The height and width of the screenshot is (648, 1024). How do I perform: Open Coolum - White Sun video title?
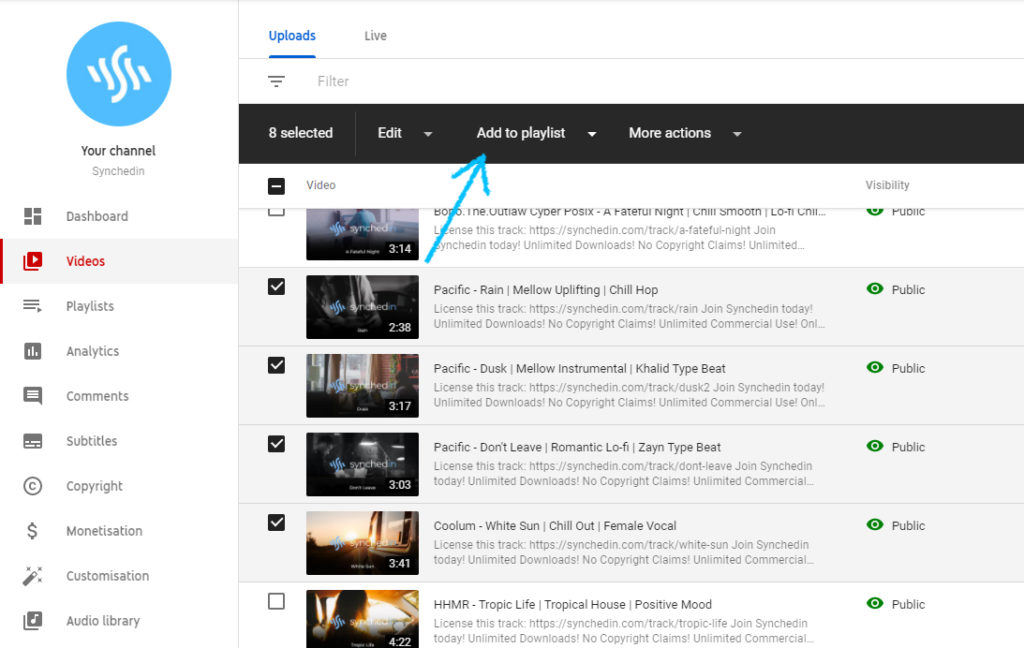pyautogui.click(x=555, y=525)
